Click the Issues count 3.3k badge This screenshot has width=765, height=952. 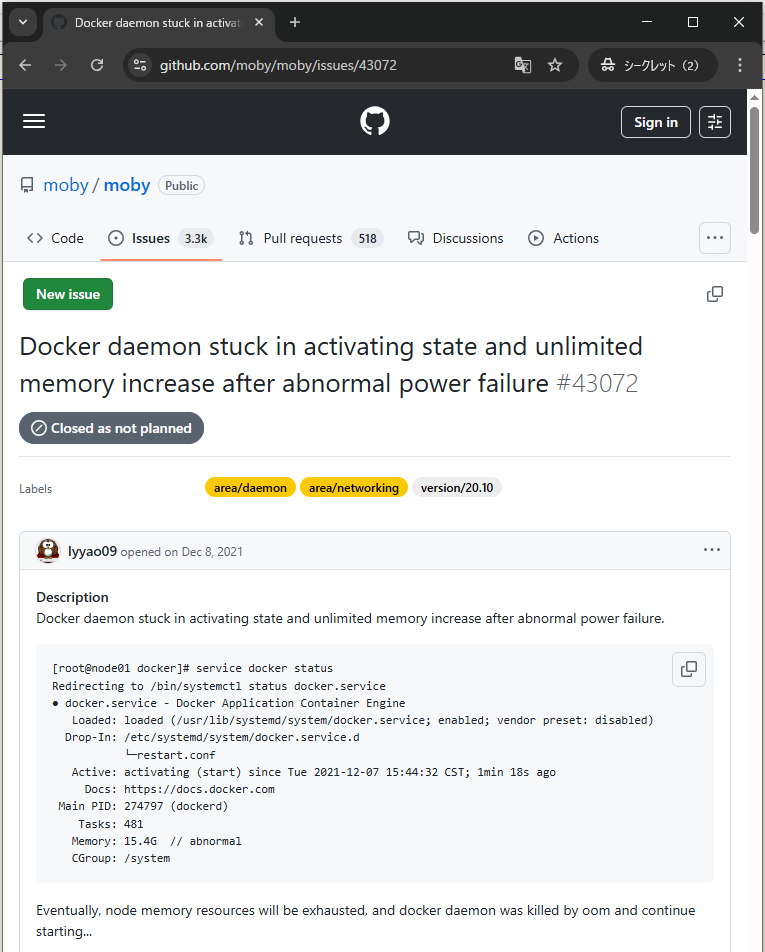tap(196, 239)
